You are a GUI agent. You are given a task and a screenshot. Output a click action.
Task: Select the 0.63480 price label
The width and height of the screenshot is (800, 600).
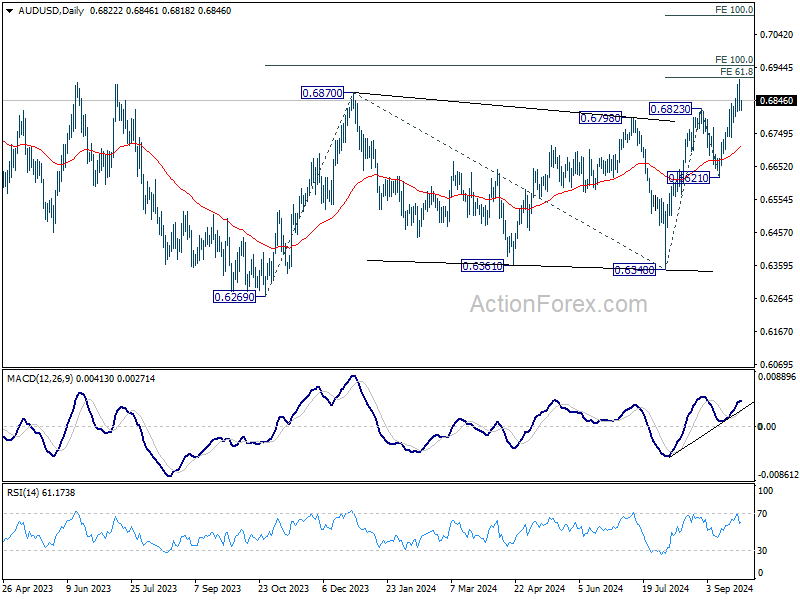(x=634, y=270)
